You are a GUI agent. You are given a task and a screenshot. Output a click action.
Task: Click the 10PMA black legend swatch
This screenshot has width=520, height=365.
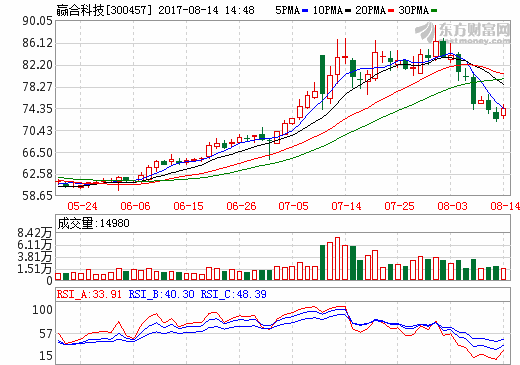coord(348,11)
